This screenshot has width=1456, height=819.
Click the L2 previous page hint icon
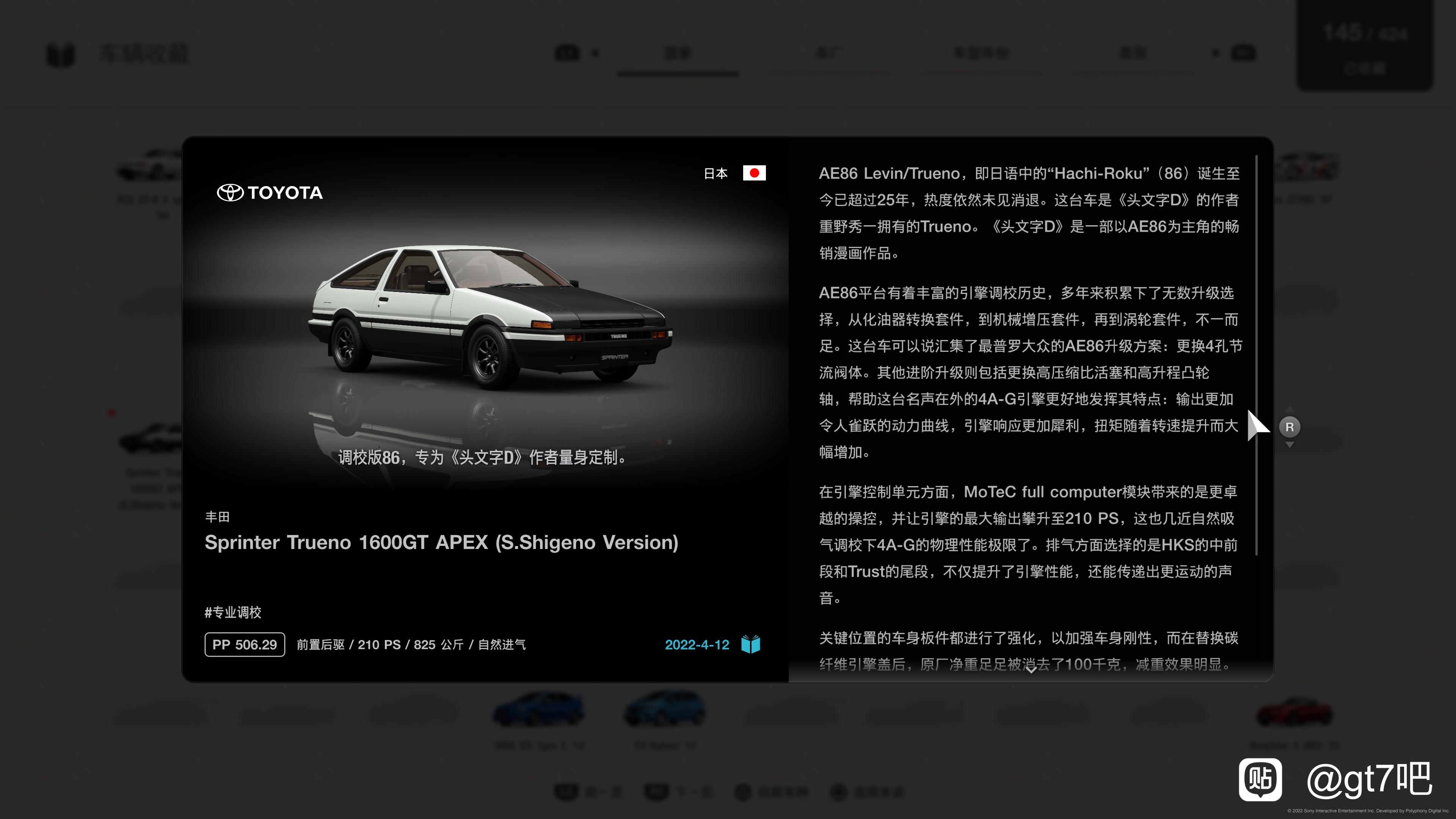[x=567, y=792]
